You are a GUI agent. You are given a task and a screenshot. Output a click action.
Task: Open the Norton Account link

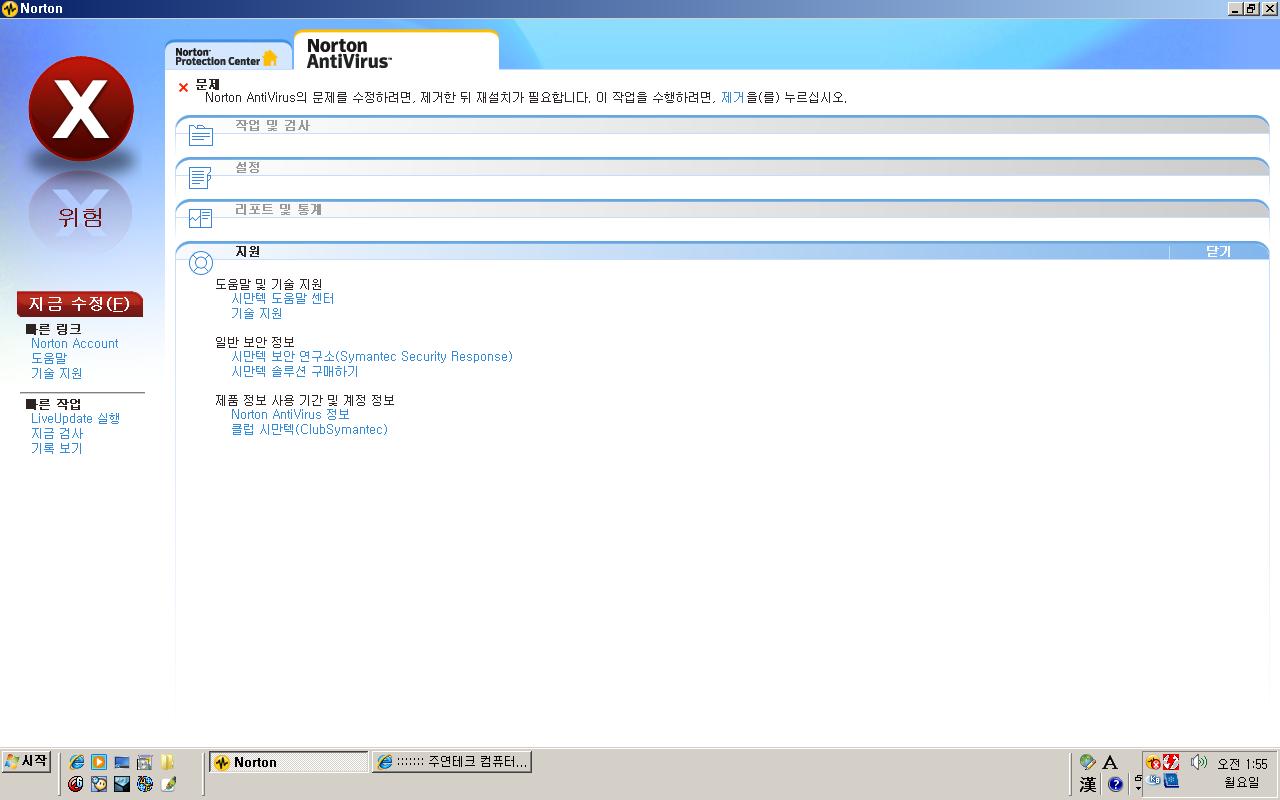click(75, 343)
